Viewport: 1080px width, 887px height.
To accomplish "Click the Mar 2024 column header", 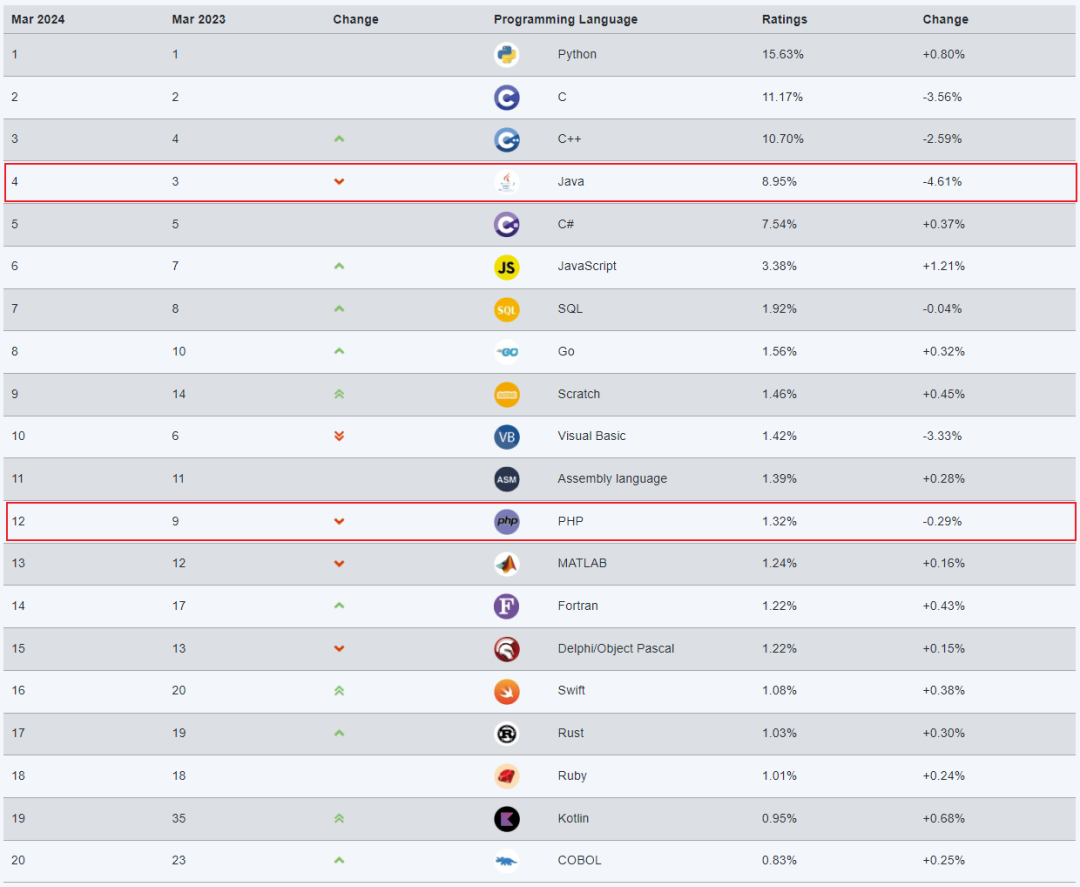I will (38, 19).
